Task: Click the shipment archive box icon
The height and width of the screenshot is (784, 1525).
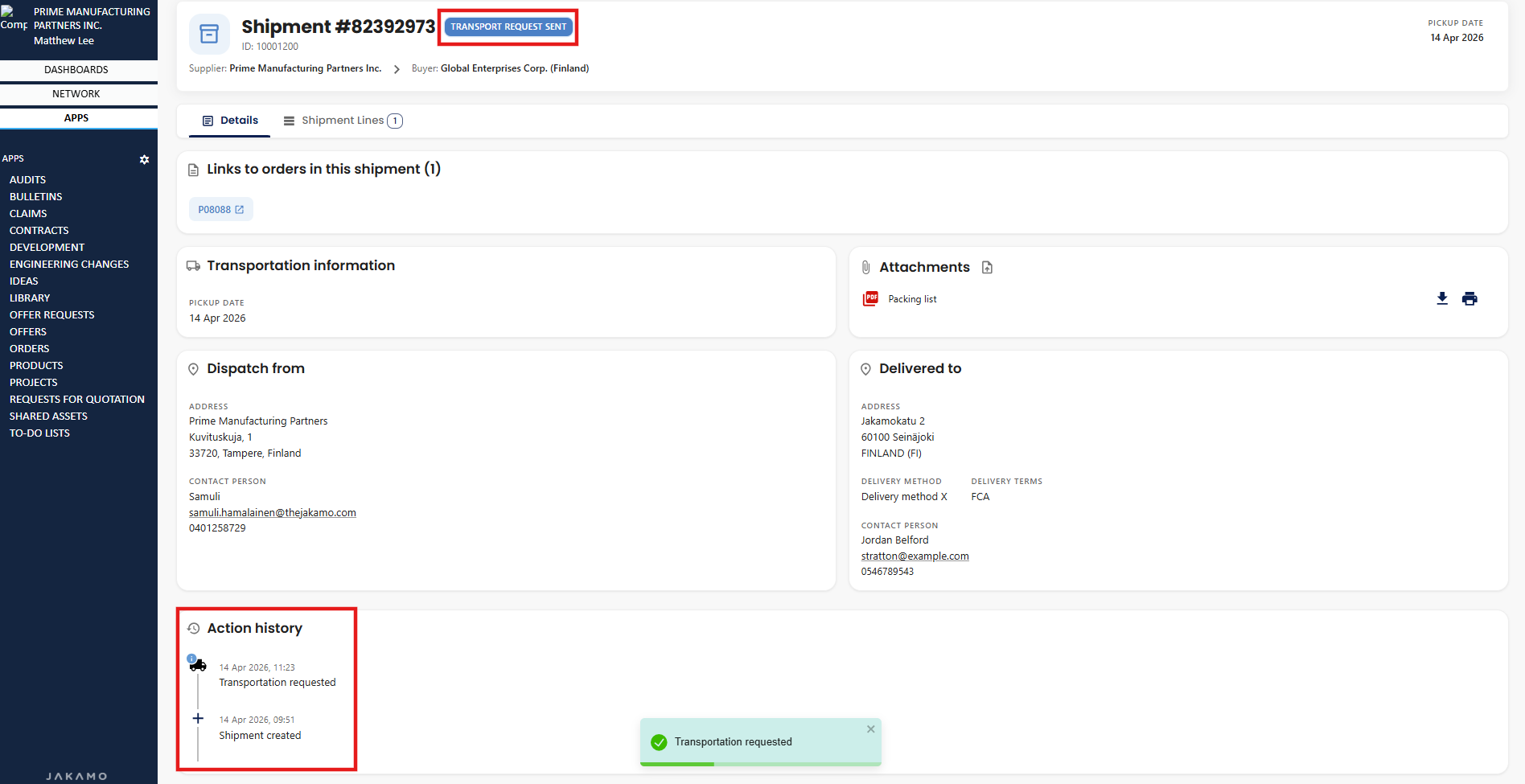Action: pos(209,34)
